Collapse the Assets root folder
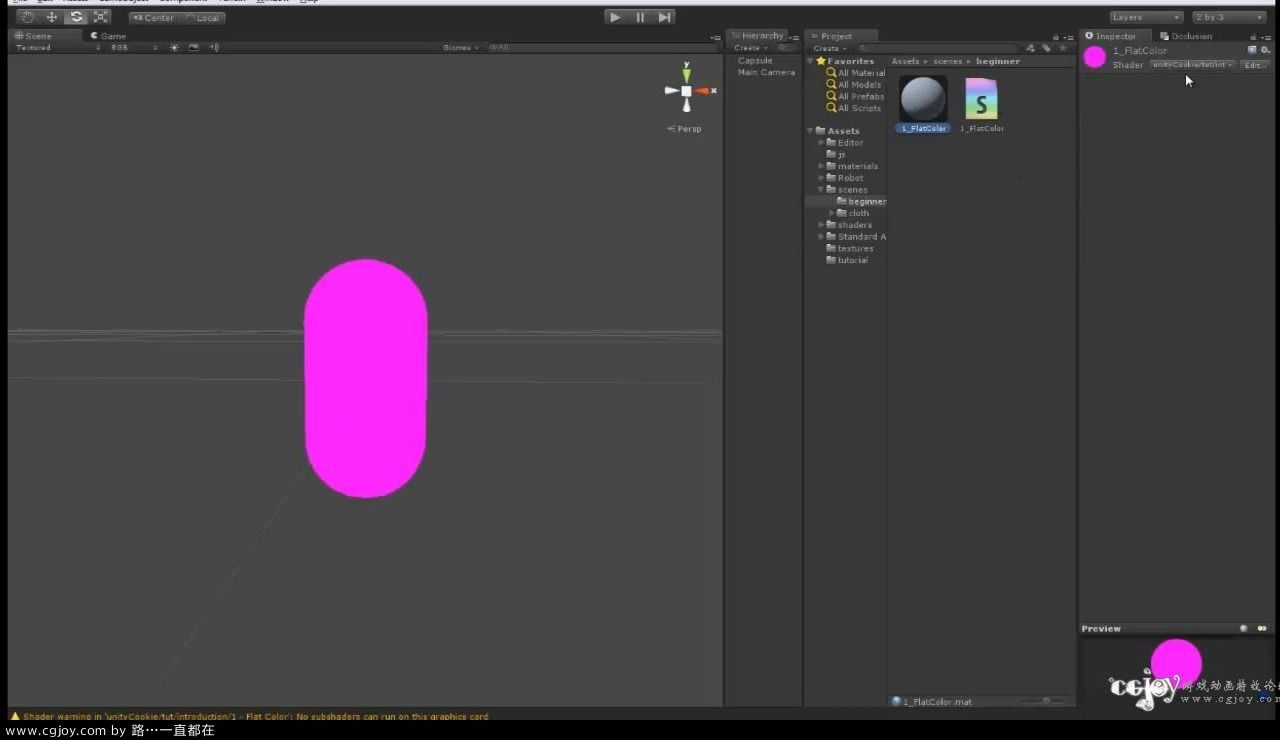 (x=810, y=131)
